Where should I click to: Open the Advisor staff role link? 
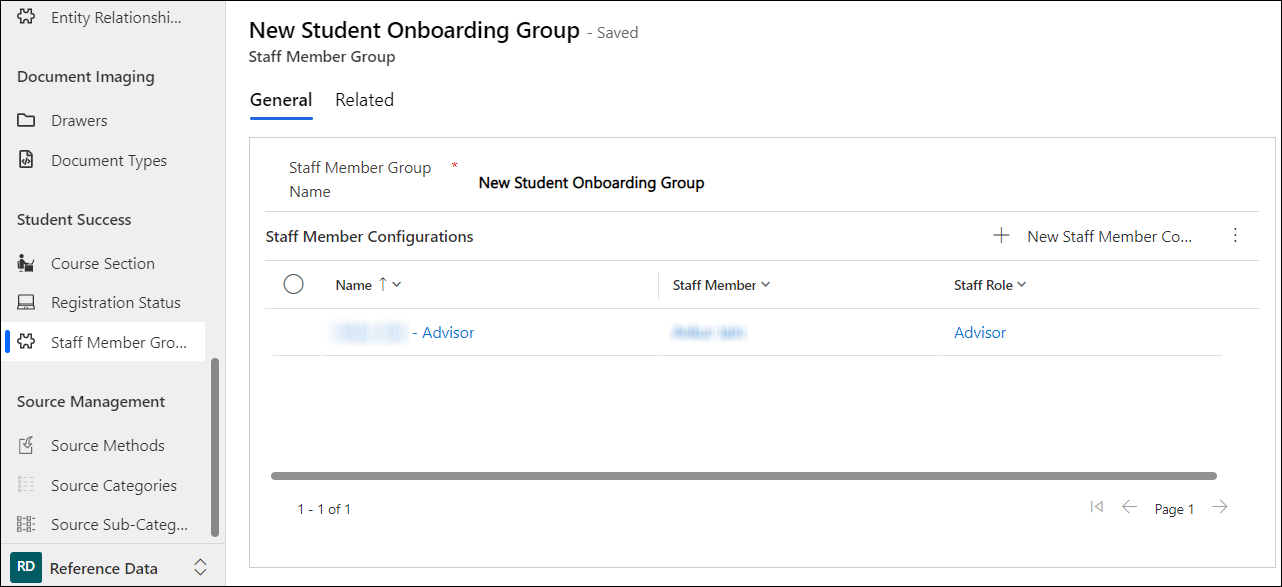coord(980,333)
